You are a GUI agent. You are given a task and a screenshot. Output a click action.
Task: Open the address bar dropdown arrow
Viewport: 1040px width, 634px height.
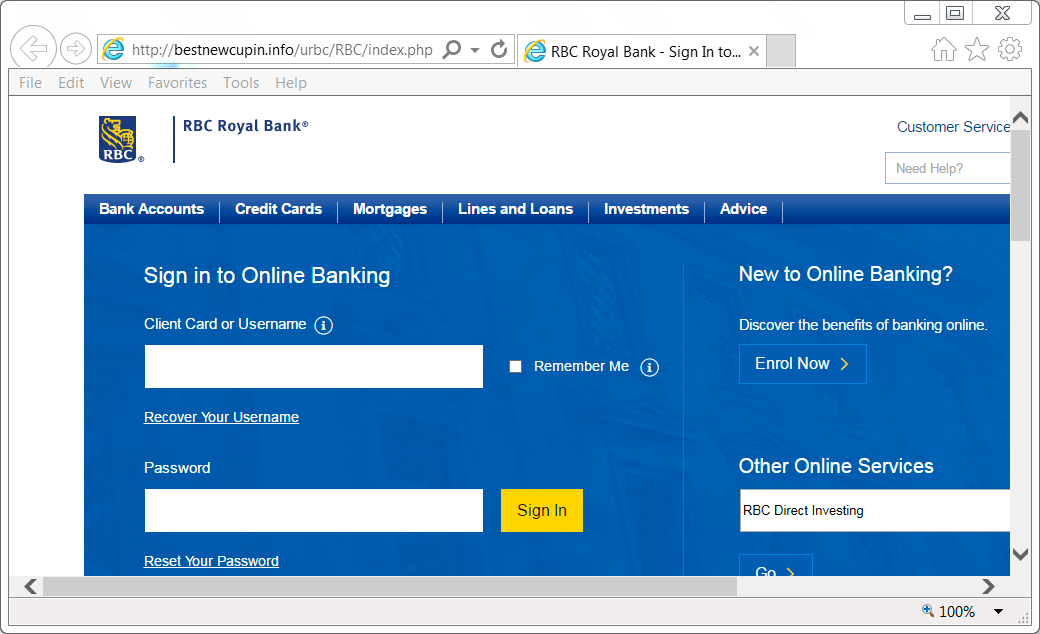point(475,50)
